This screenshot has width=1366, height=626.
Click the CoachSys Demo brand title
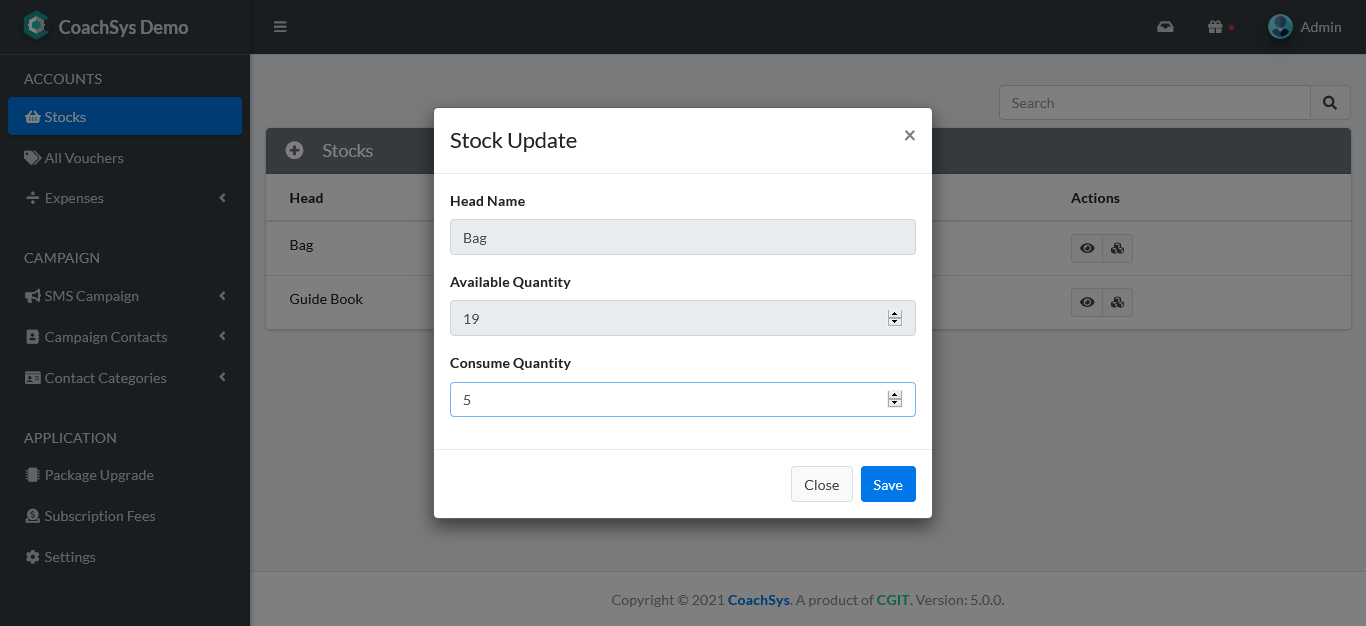pyautogui.click(x=123, y=27)
